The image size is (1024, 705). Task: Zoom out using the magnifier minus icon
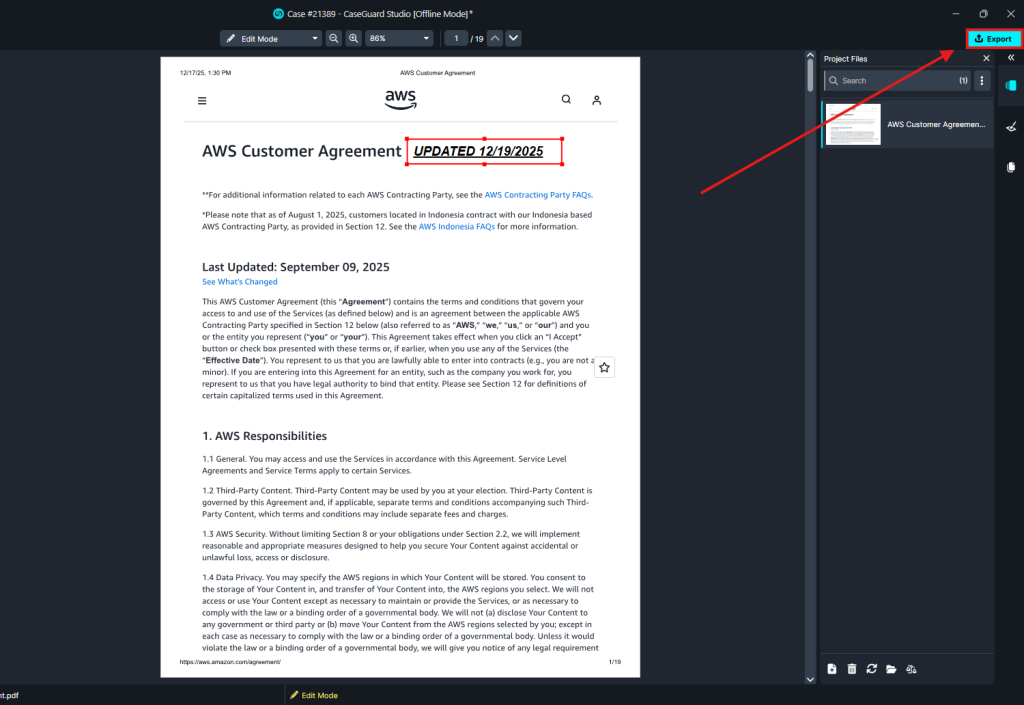[x=334, y=39]
